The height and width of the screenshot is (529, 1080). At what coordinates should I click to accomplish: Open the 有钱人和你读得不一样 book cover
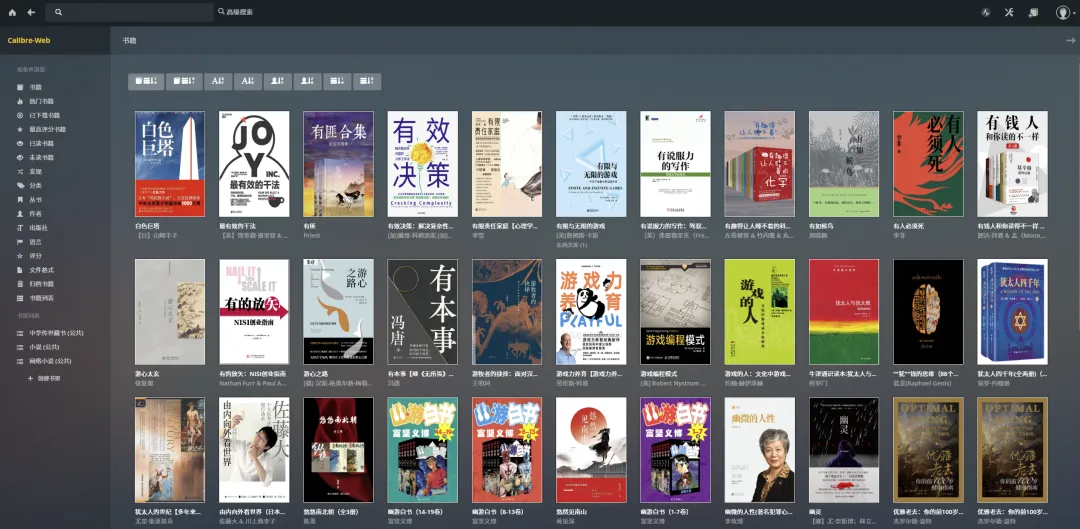[x=1012, y=164]
